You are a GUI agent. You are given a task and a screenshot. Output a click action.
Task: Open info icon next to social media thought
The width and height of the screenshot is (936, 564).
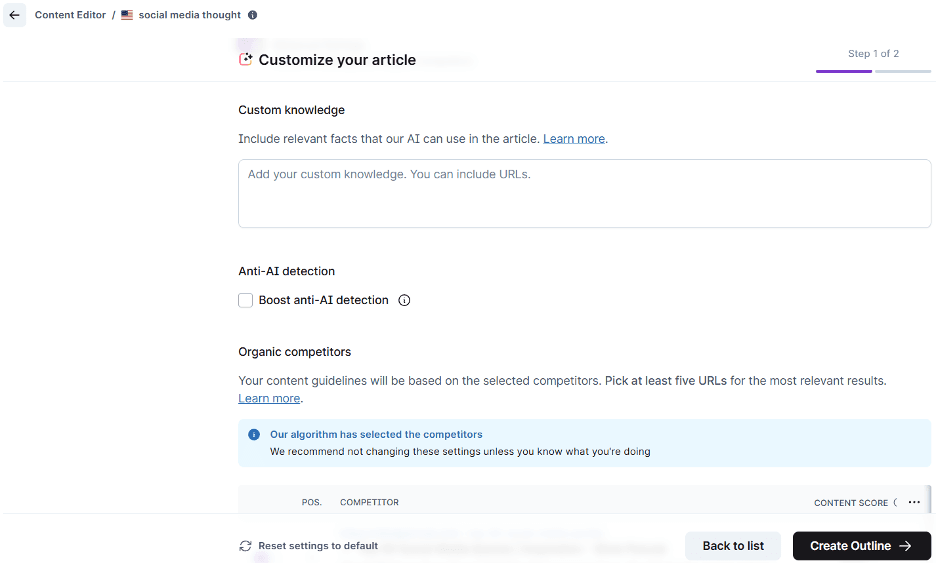click(x=253, y=15)
